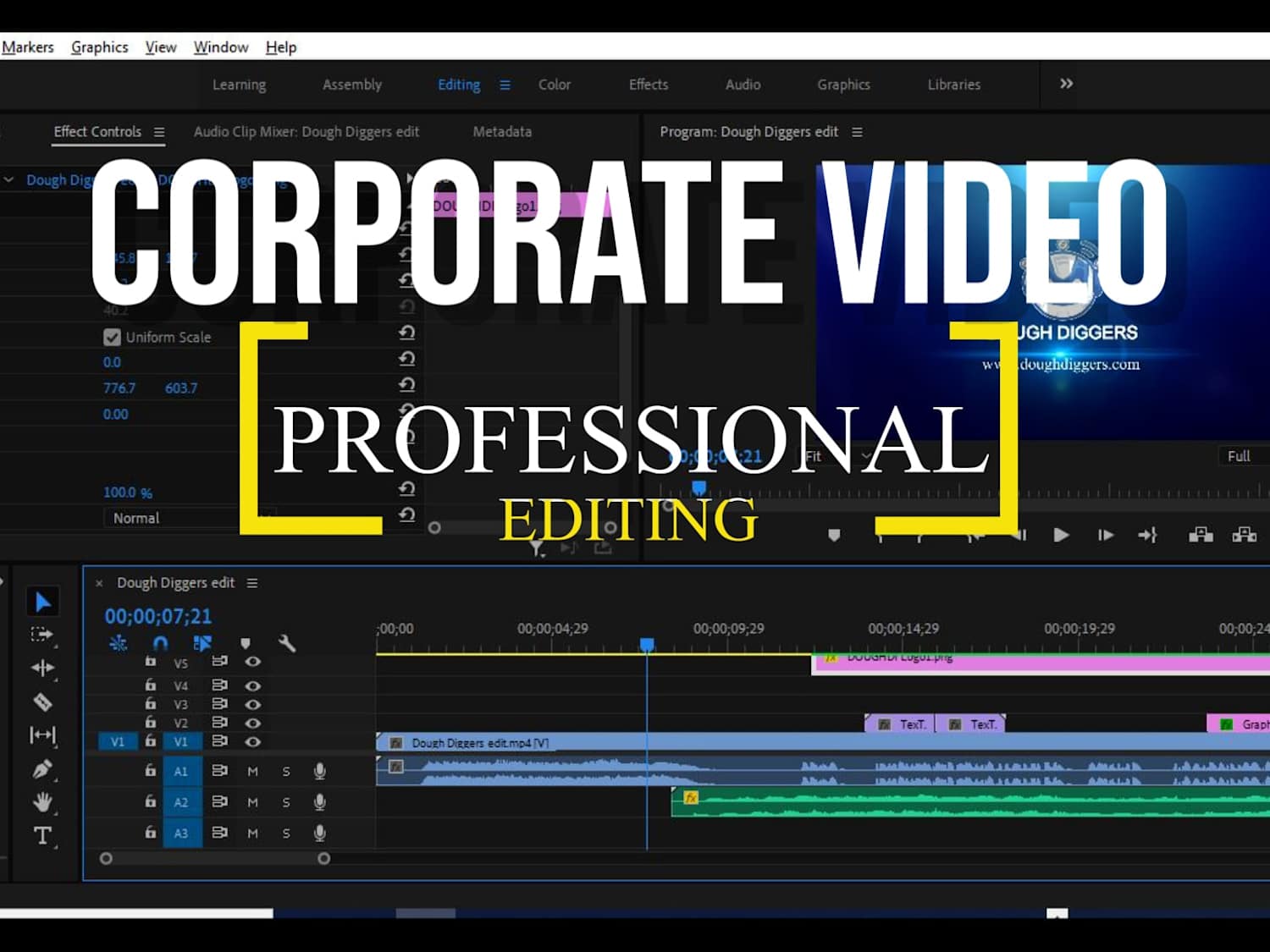This screenshot has height=952, width=1270.
Task: Reset the Normal blend mode row
Action: [407, 515]
